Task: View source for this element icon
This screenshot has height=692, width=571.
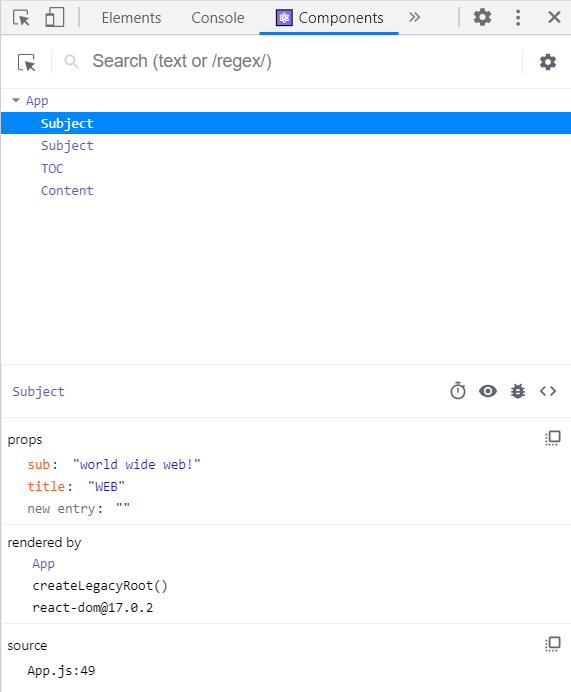Action: pos(548,391)
